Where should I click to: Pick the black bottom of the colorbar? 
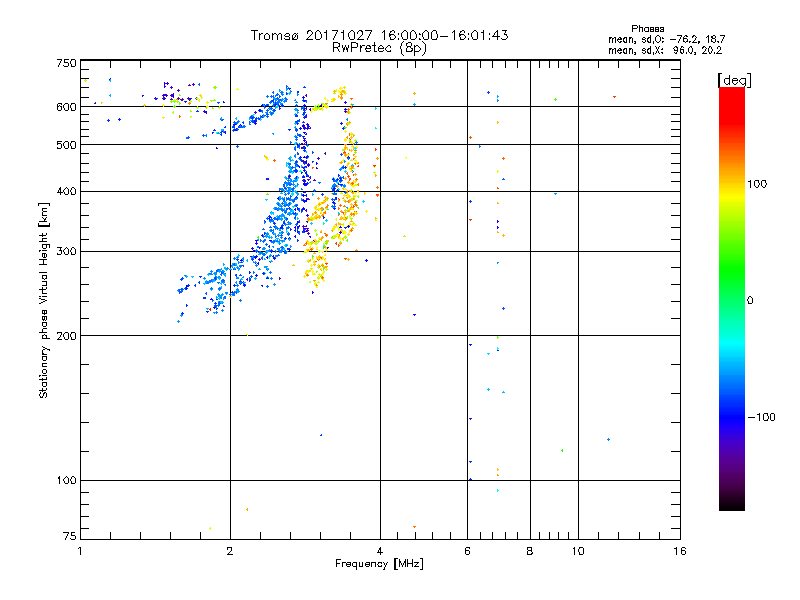[732, 503]
